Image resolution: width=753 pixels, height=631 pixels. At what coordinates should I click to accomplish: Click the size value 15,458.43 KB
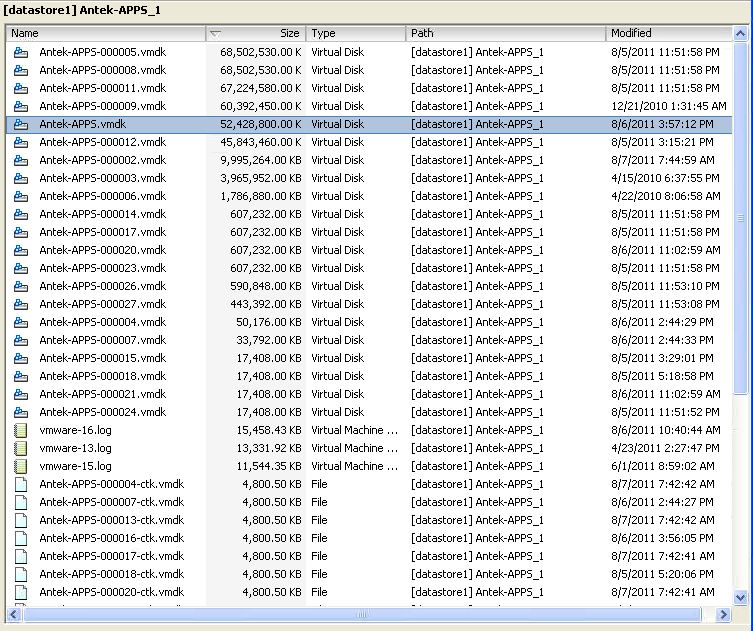[x=269, y=430]
